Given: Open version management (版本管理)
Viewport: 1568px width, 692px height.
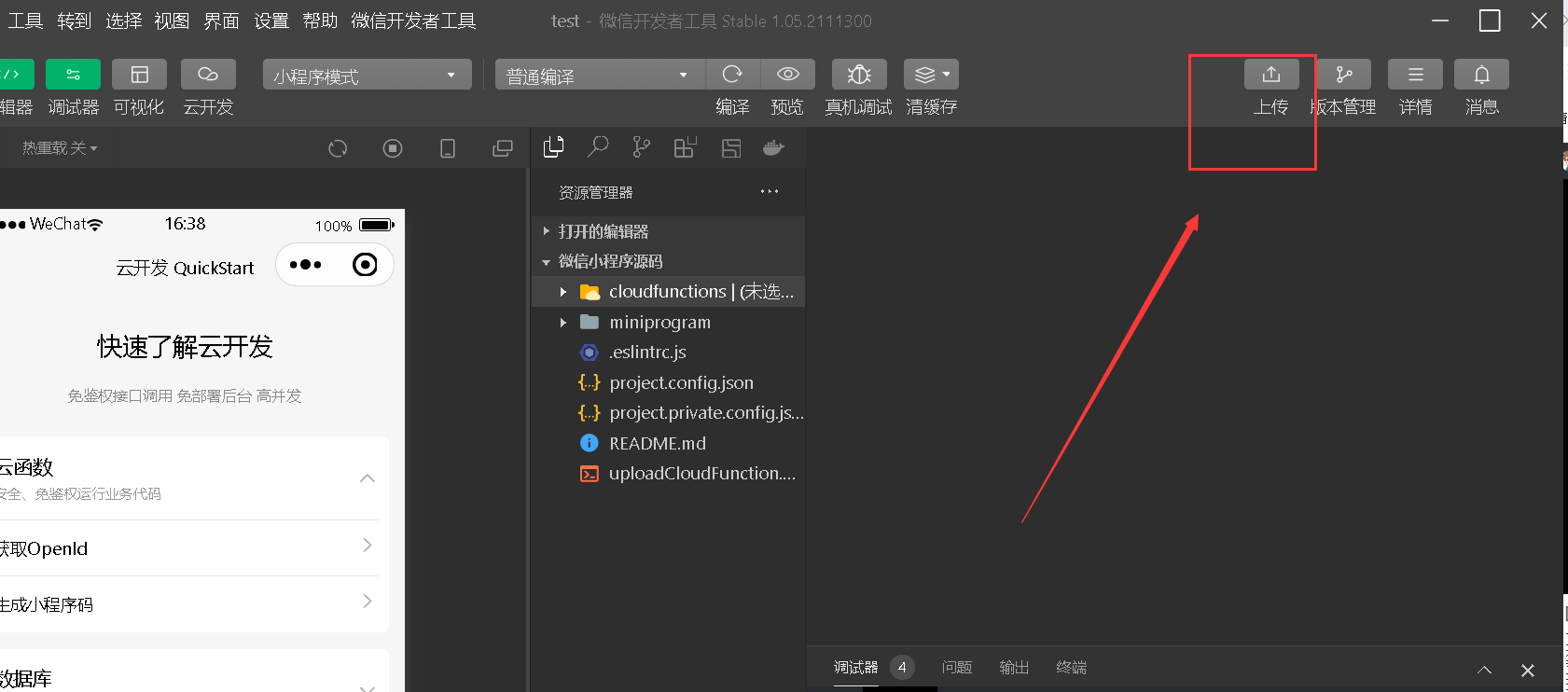Looking at the screenshot, I should [1343, 75].
